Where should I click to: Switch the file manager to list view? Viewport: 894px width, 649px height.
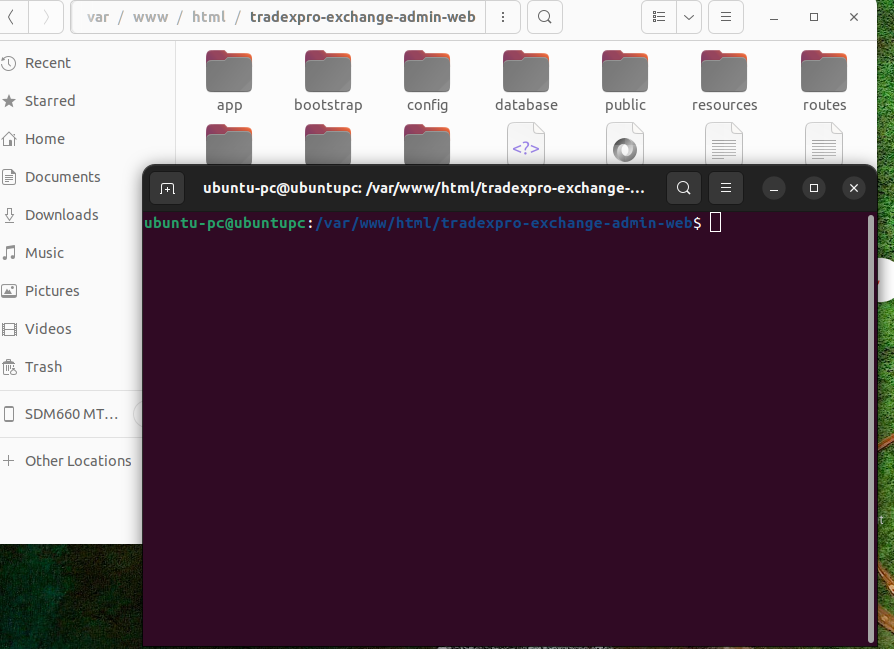click(659, 17)
